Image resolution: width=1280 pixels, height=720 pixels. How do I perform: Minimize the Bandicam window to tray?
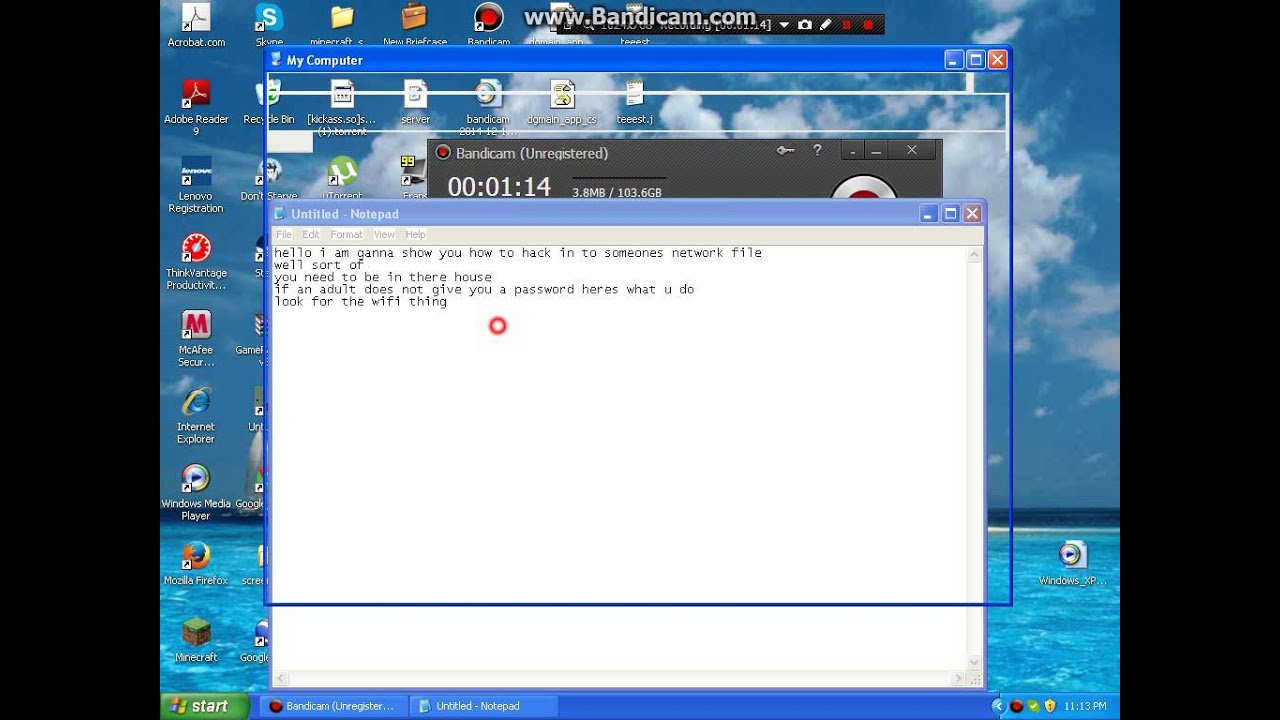pyautogui.click(x=853, y=151)
